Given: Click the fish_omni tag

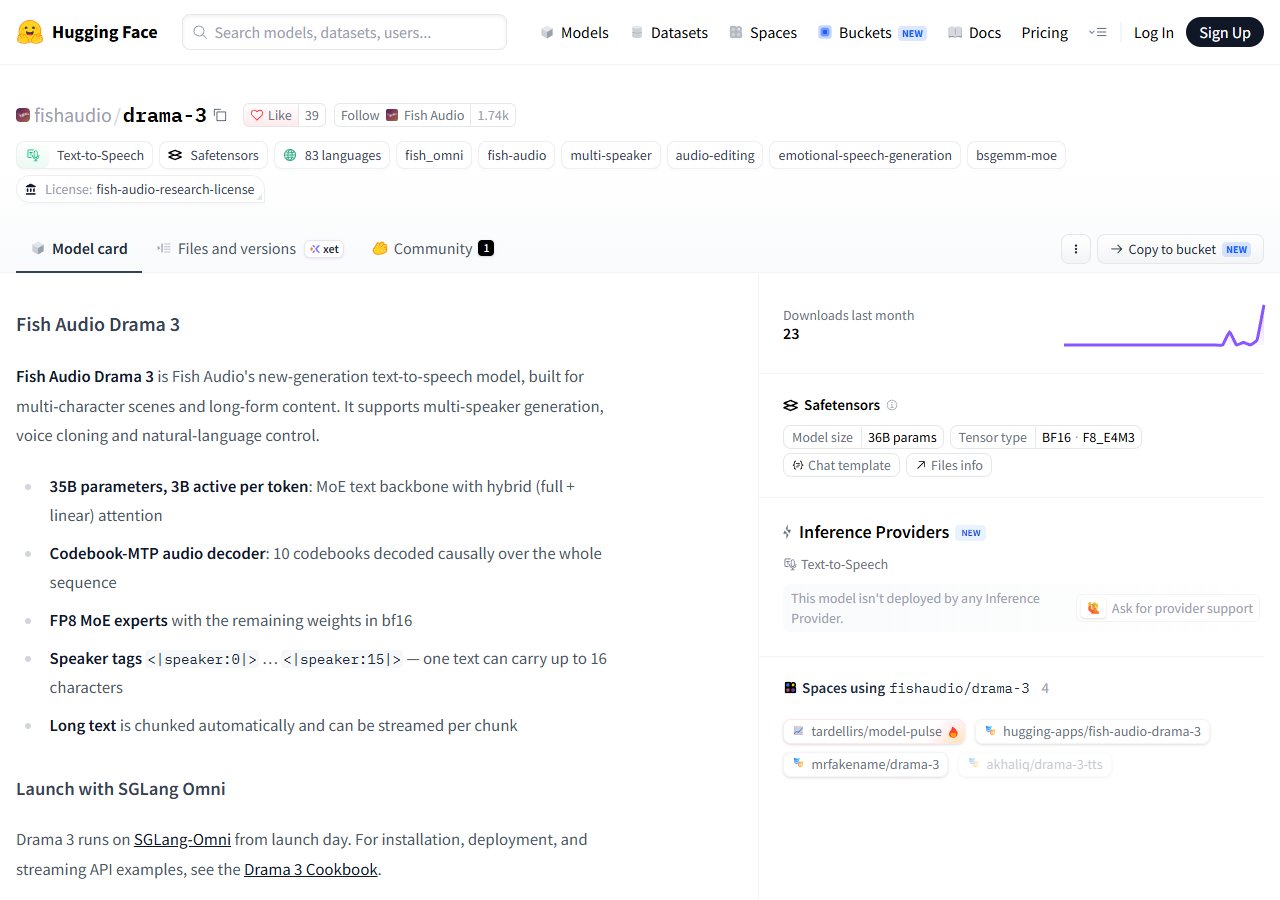Looking at the screenshot, I should point(434,155).
